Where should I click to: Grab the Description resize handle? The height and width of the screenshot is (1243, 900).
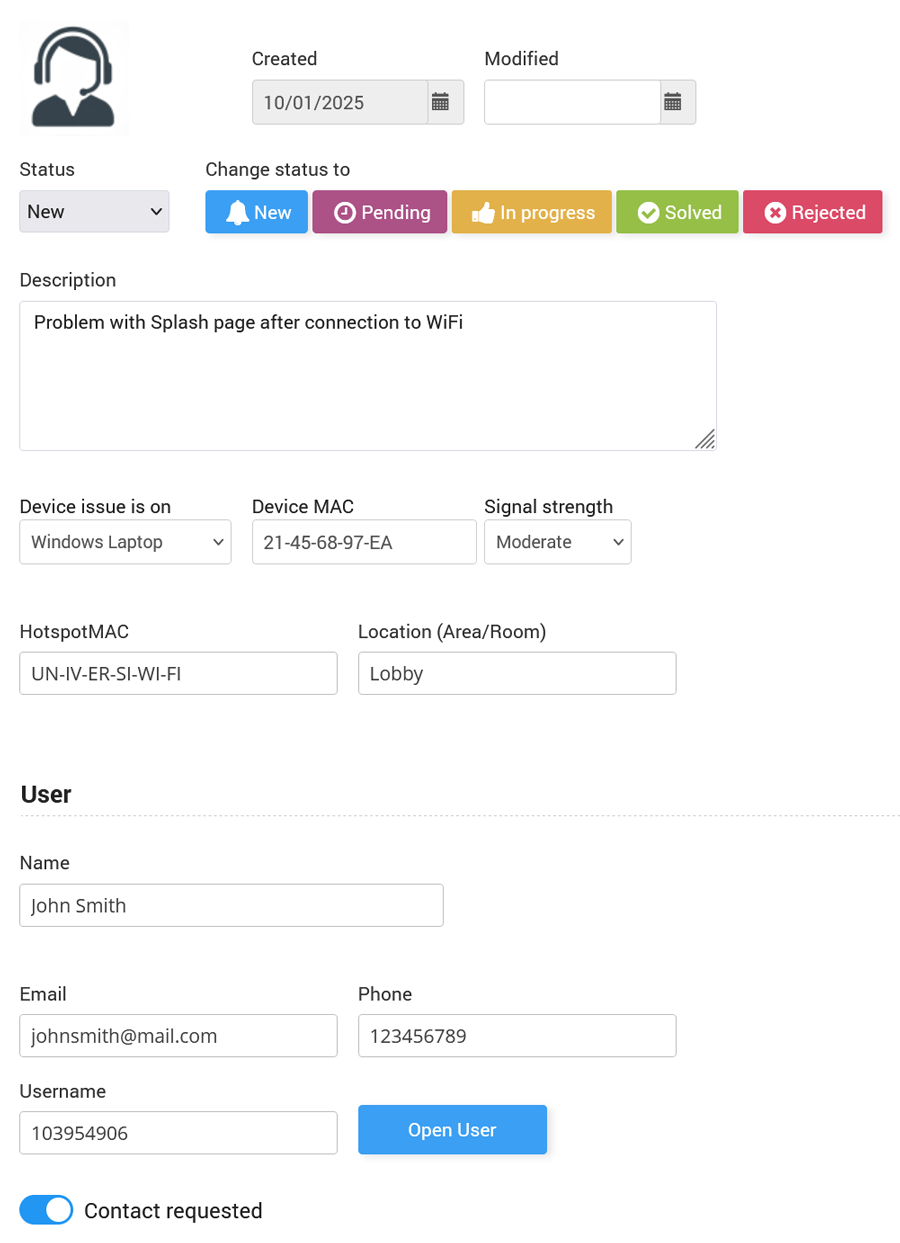pos(705,439)
